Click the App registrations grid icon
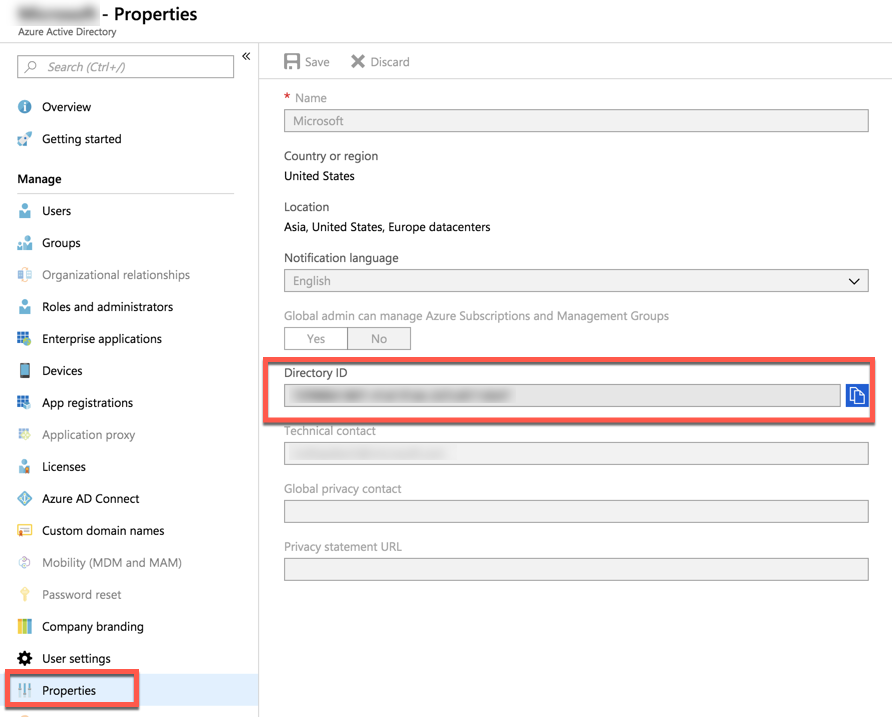The height and width of the screenshot is (717, 892). 25,403
